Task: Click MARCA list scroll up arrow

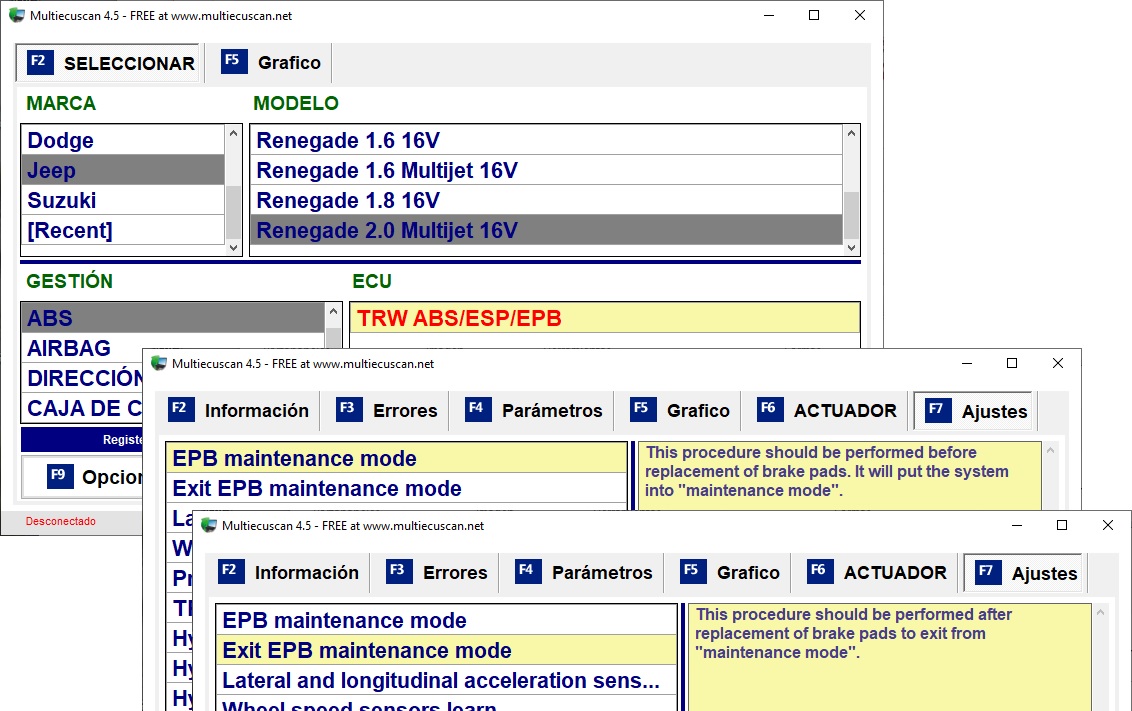Action: (x=233, y=133)
